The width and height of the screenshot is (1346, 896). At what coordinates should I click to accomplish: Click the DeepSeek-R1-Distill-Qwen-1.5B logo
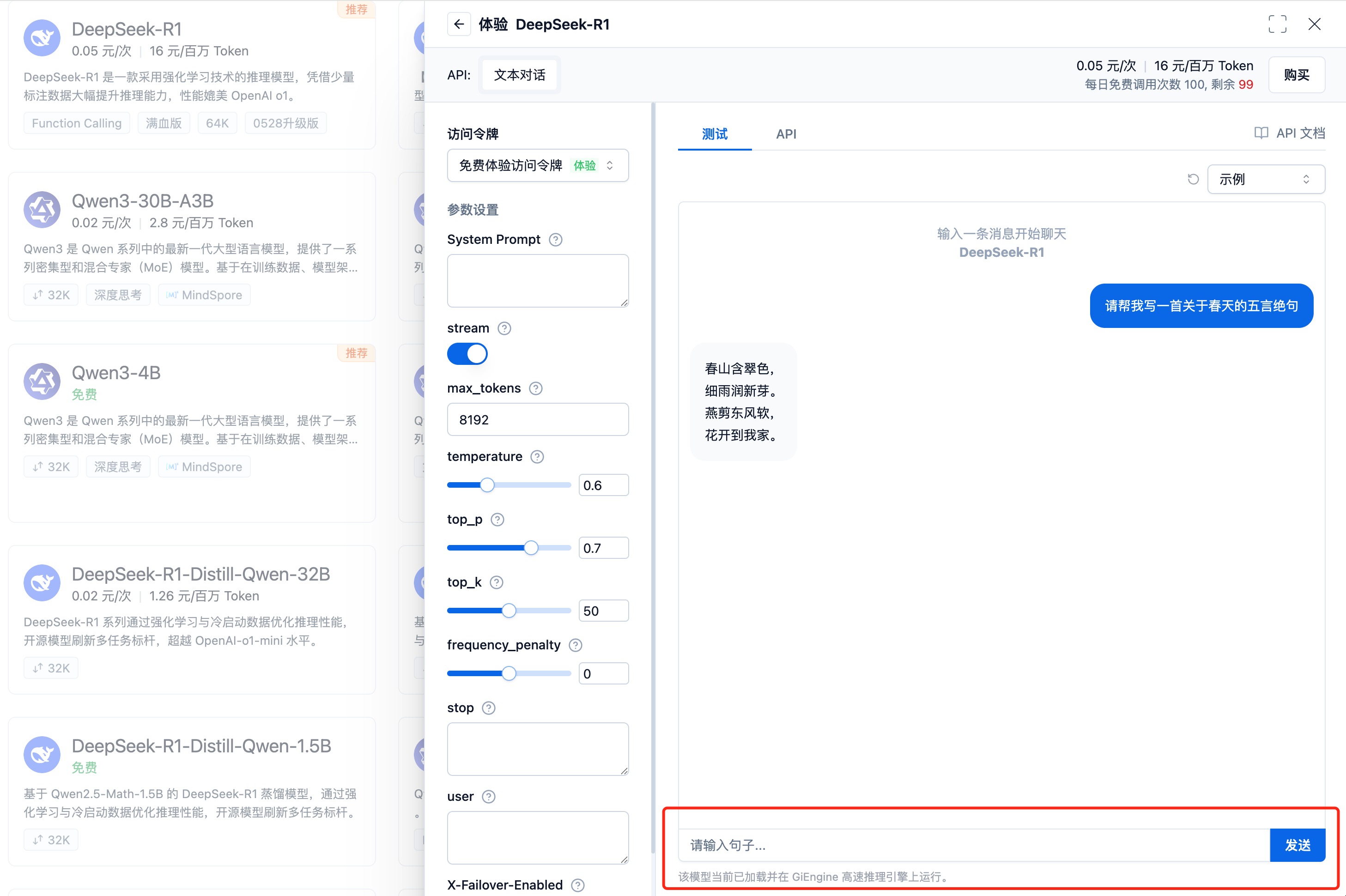pyautogui.click(x=42, y=755)
